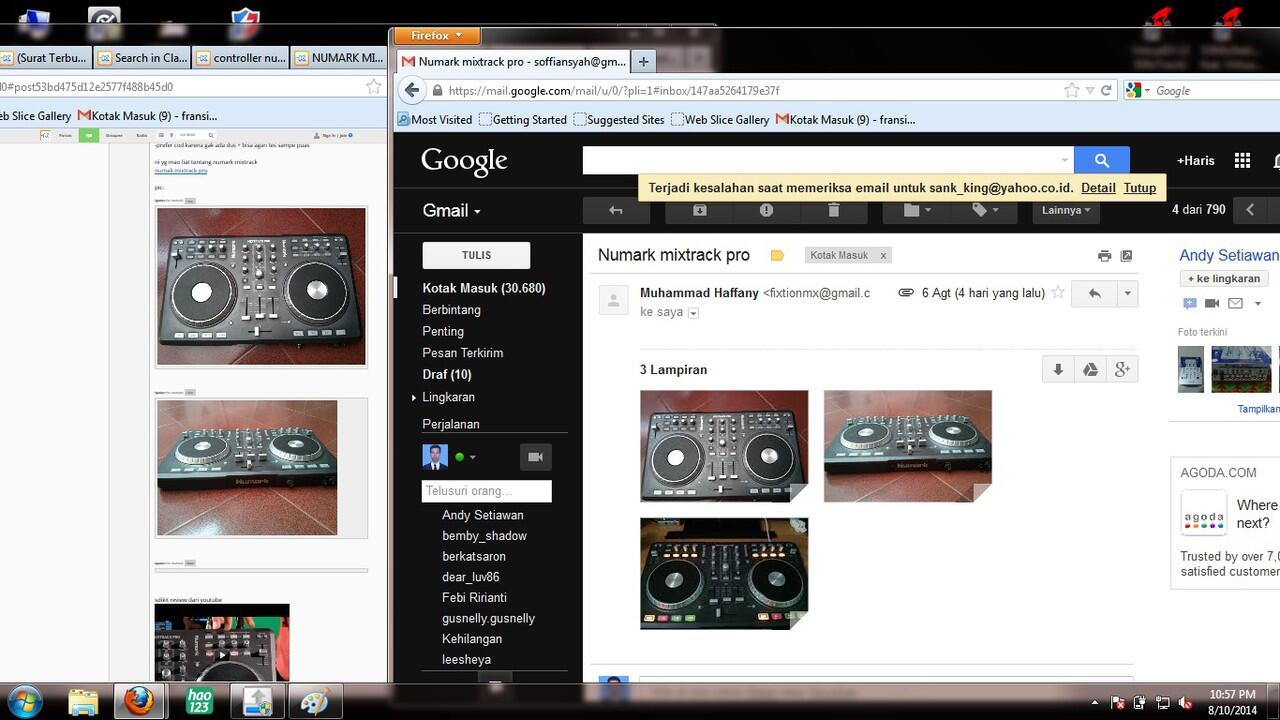The image size is (1280, 720).
Task: Open Kotak Masuk (30.680) folder
Action: [x=484, y=288]
